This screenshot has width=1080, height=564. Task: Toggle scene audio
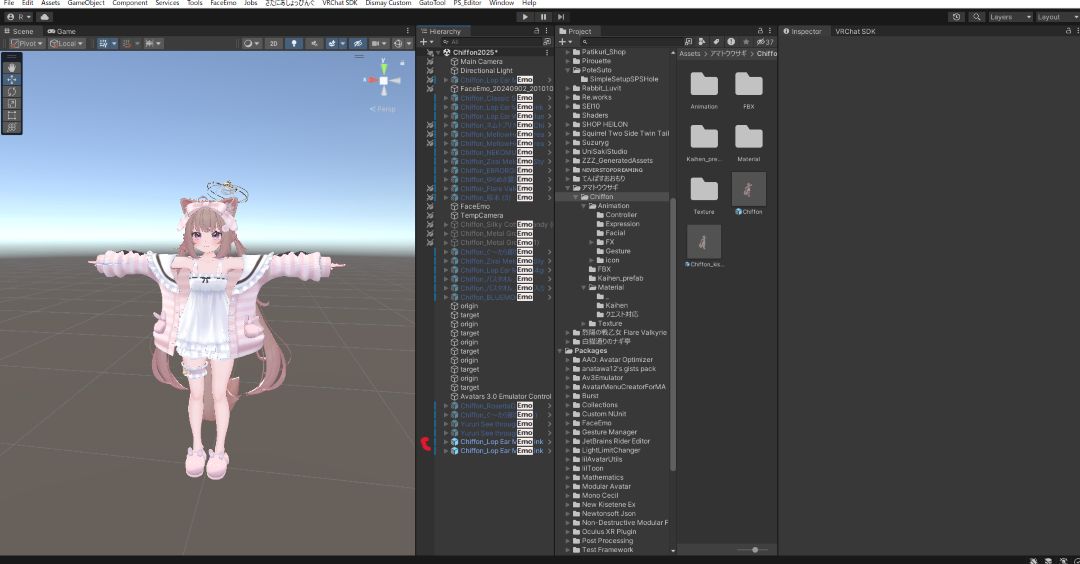pyautogui.click(x=314, y=43)
